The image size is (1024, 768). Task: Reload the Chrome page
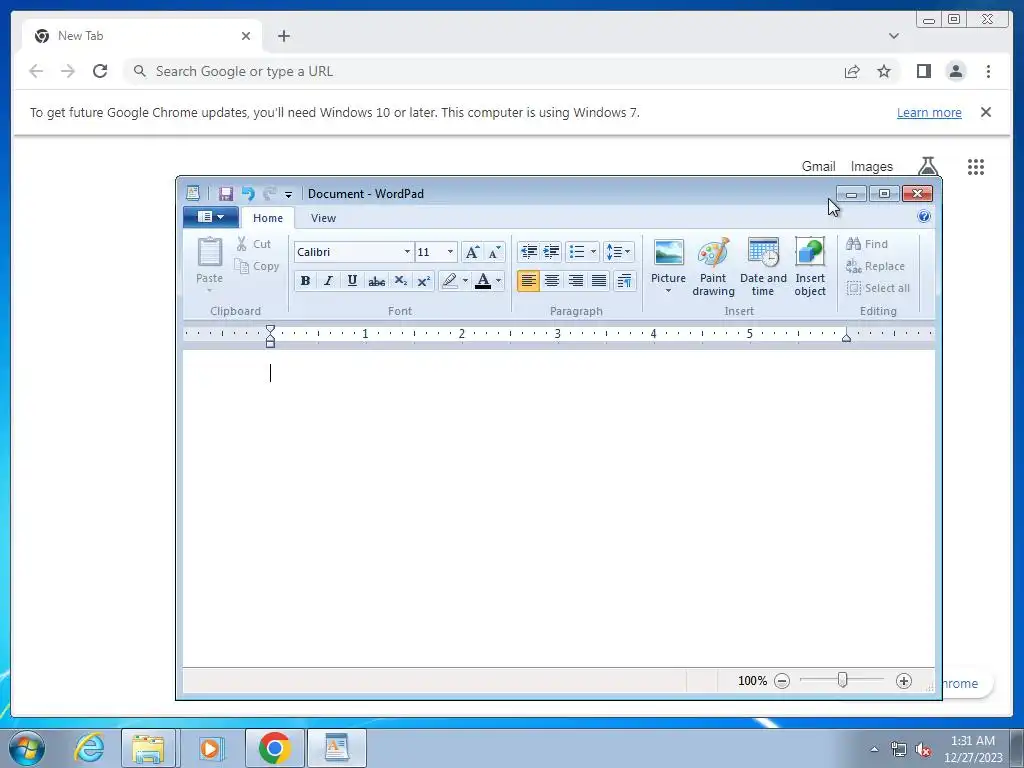pos(100,71)
